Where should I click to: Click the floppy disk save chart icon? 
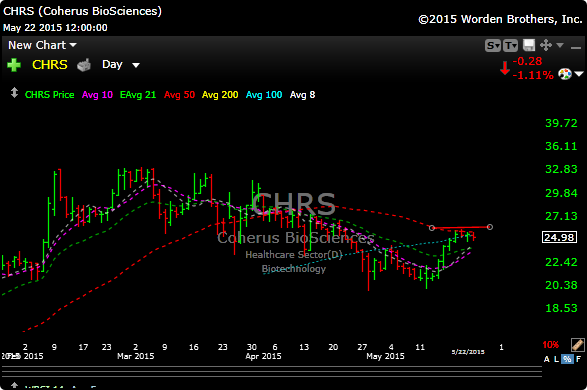(529, 45)
